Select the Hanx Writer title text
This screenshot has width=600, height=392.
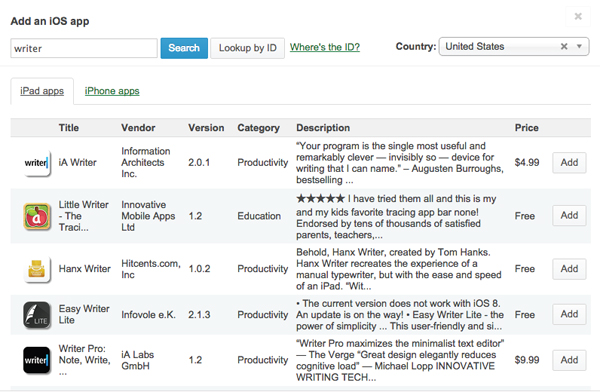[x=85, y=269]
